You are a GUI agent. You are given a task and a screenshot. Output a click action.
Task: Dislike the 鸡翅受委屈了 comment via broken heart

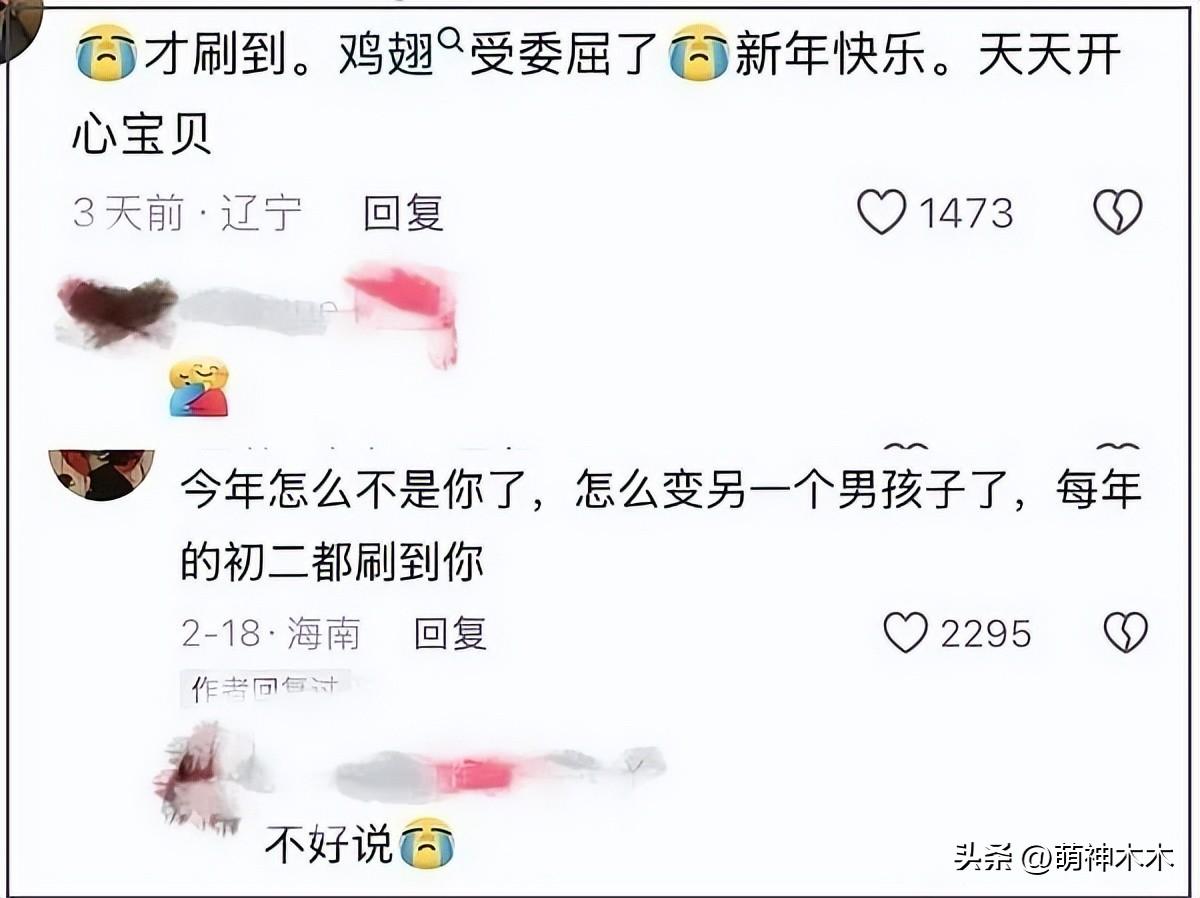tap(1118, 213)
